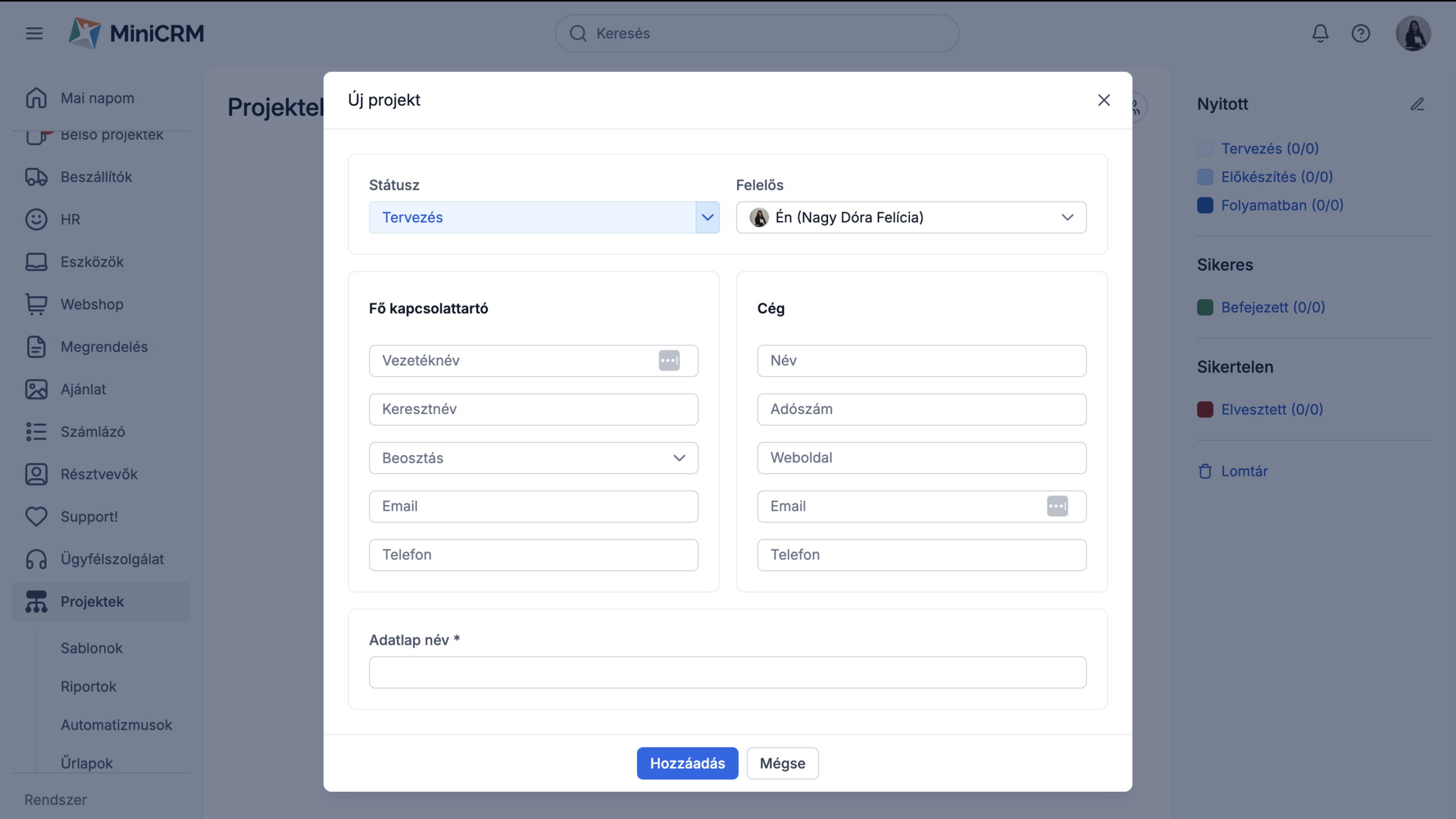Viewport: 1456px width, 819px height.
Task: Click the Hozzáadás button
Action: point(687,763)
